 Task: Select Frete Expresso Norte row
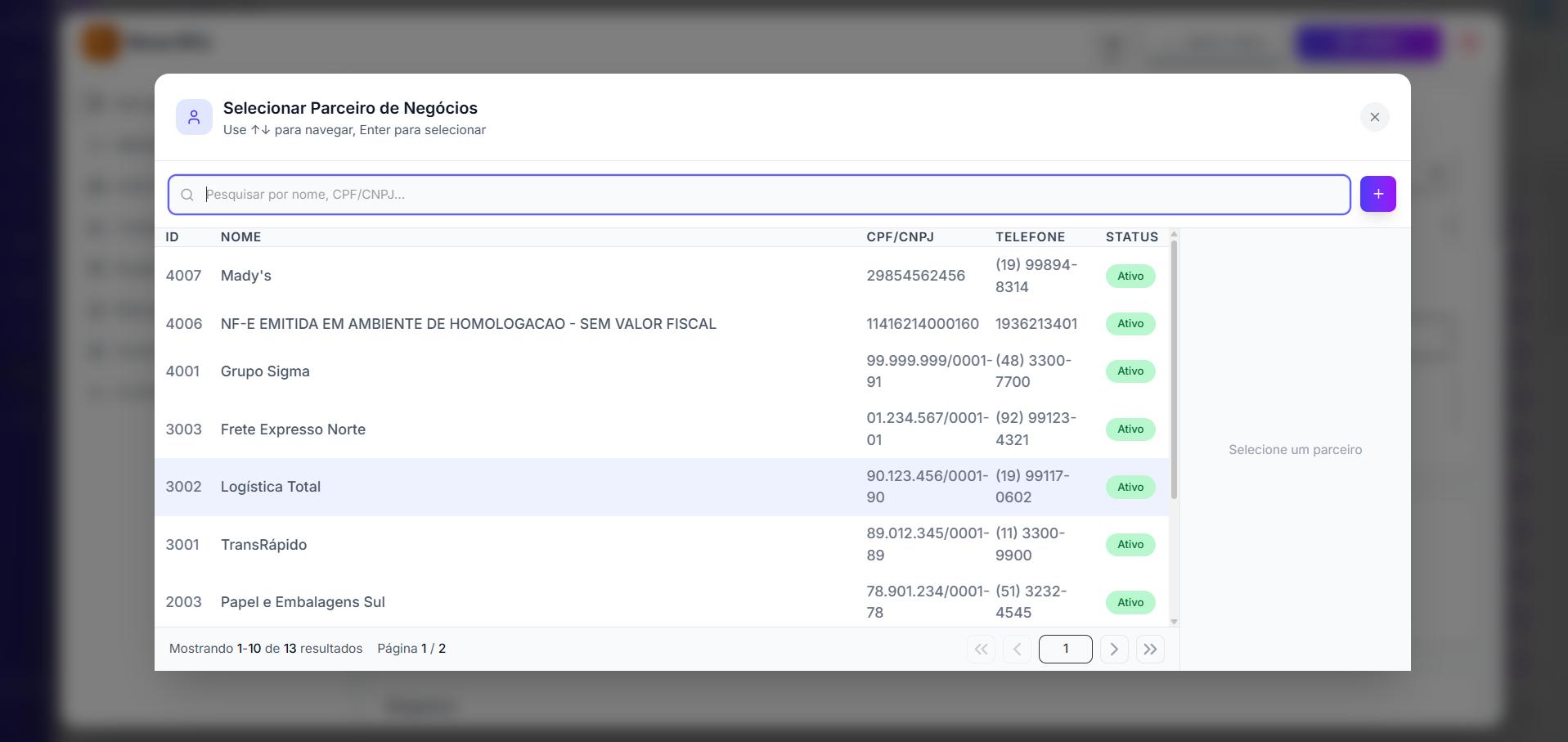[662, 429]
